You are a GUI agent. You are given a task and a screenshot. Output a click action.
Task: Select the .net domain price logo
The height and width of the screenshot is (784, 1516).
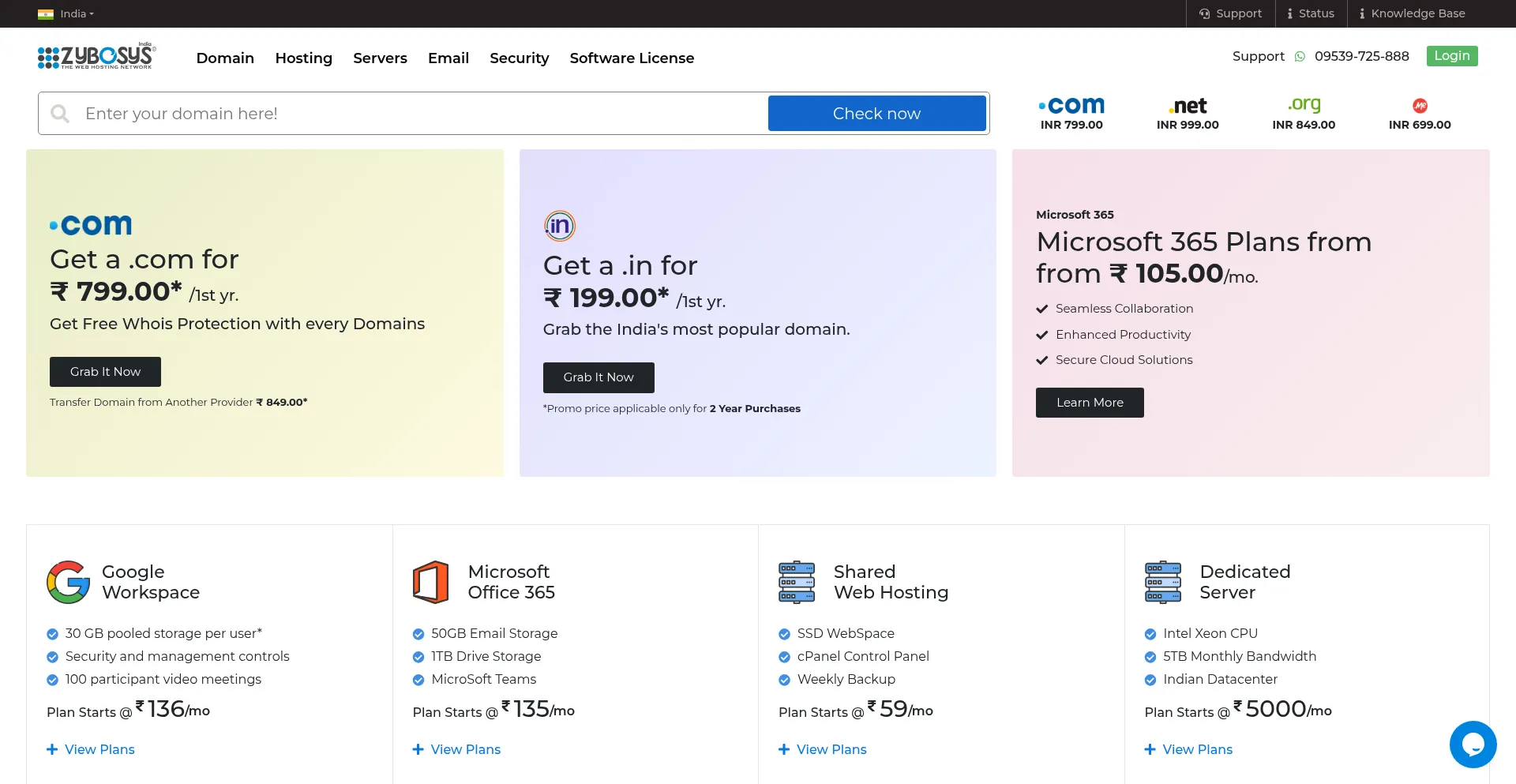[x=1188, y=106]
